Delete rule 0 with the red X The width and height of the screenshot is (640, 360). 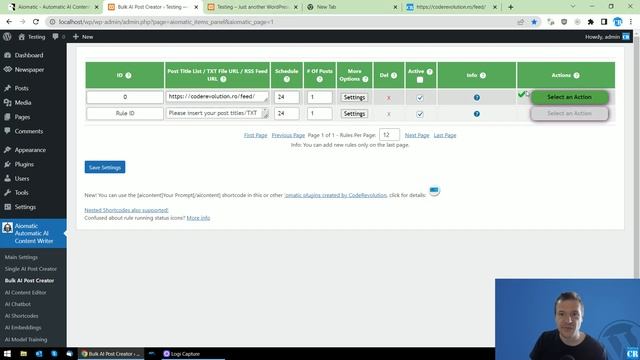389,98
